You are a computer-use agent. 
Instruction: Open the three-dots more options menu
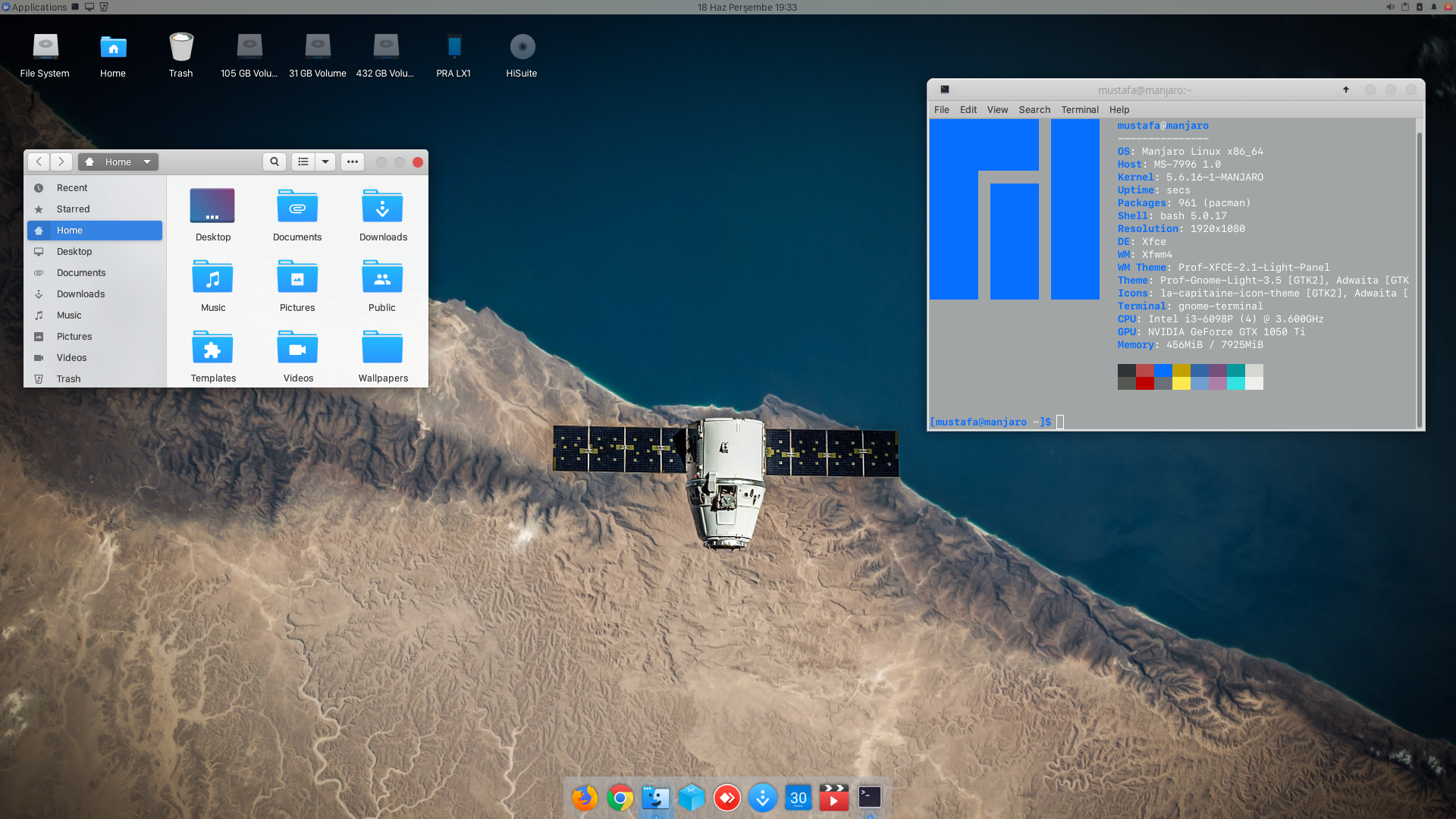click(353, 162)
